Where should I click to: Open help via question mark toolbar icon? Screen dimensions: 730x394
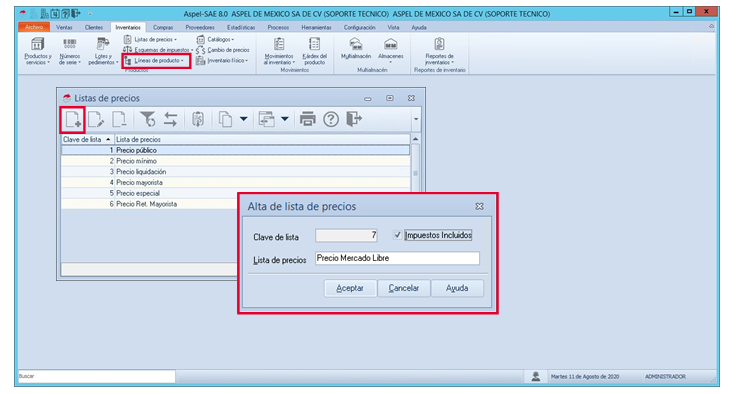(x=331, y=120)
